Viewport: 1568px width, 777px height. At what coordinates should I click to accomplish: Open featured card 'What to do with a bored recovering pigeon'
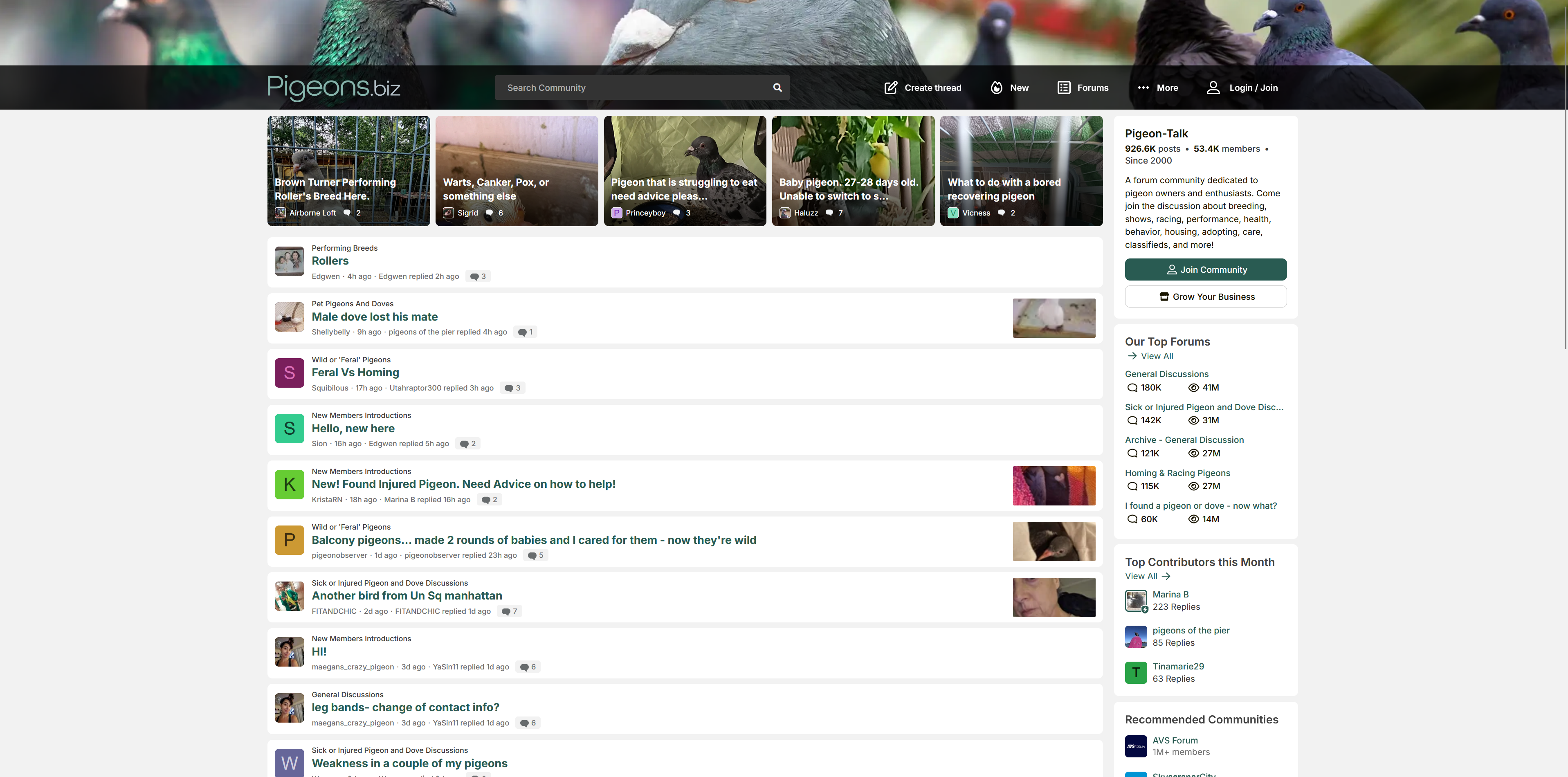click(1021, 171)
